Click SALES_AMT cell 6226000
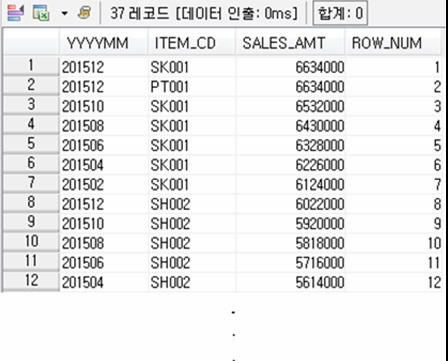448x361 pixels. pos(290,165)
